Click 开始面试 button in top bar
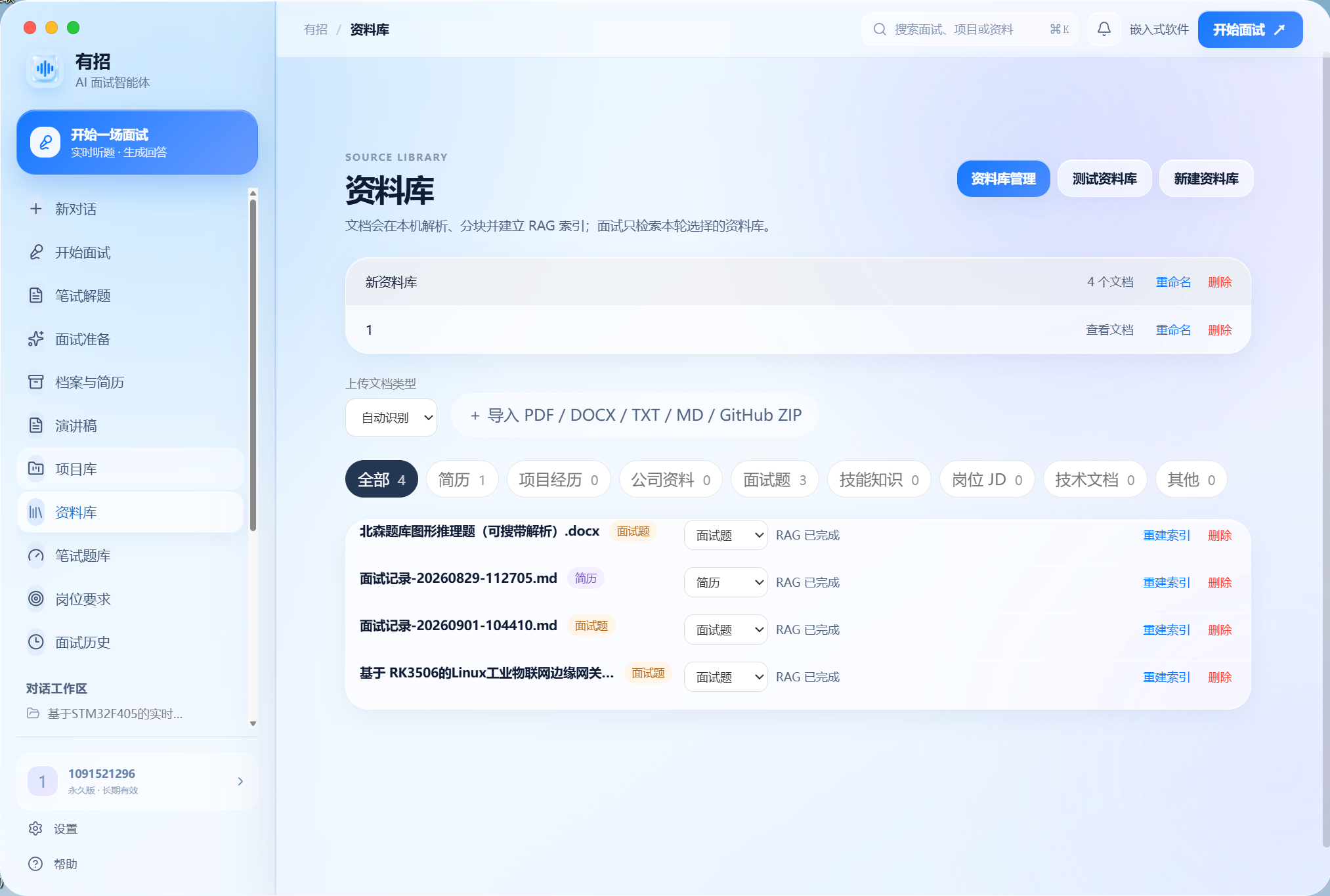The height and width of the screenshot is (896, 1330). coord(1250,30)
